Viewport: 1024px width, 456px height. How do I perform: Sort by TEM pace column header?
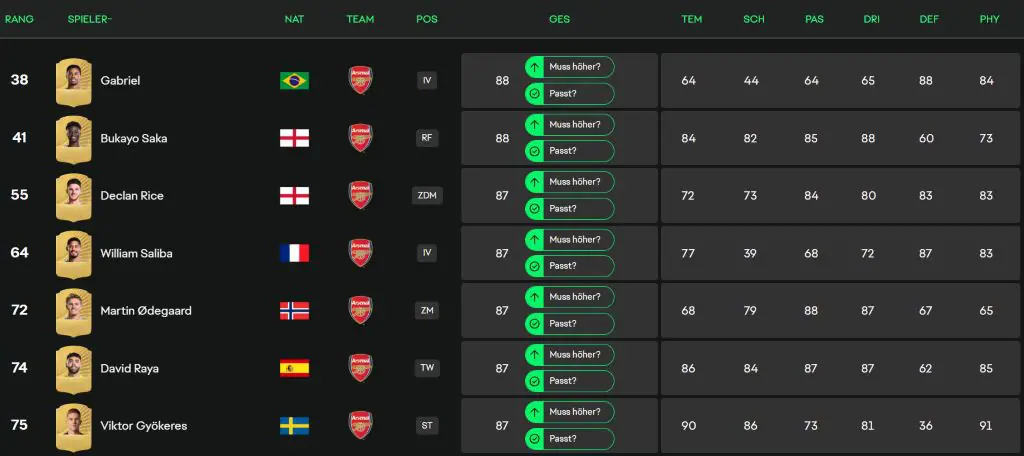click(691, 19)
